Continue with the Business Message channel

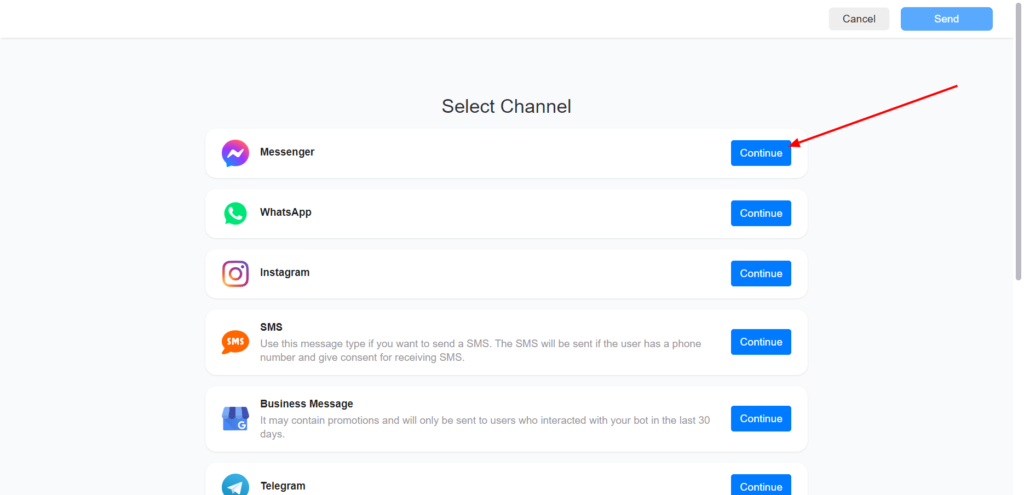[x=761, y=419]
